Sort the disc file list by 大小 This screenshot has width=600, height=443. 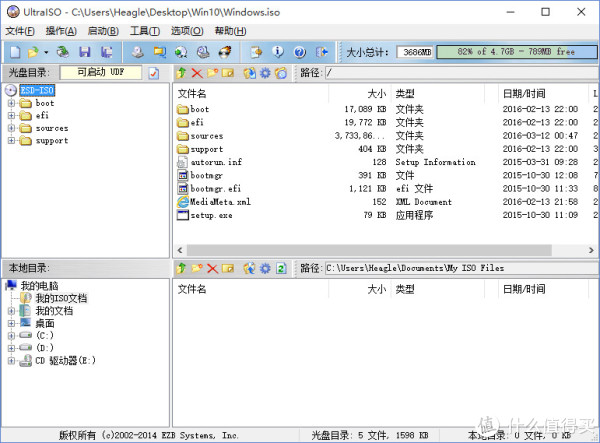pos(360,94)
